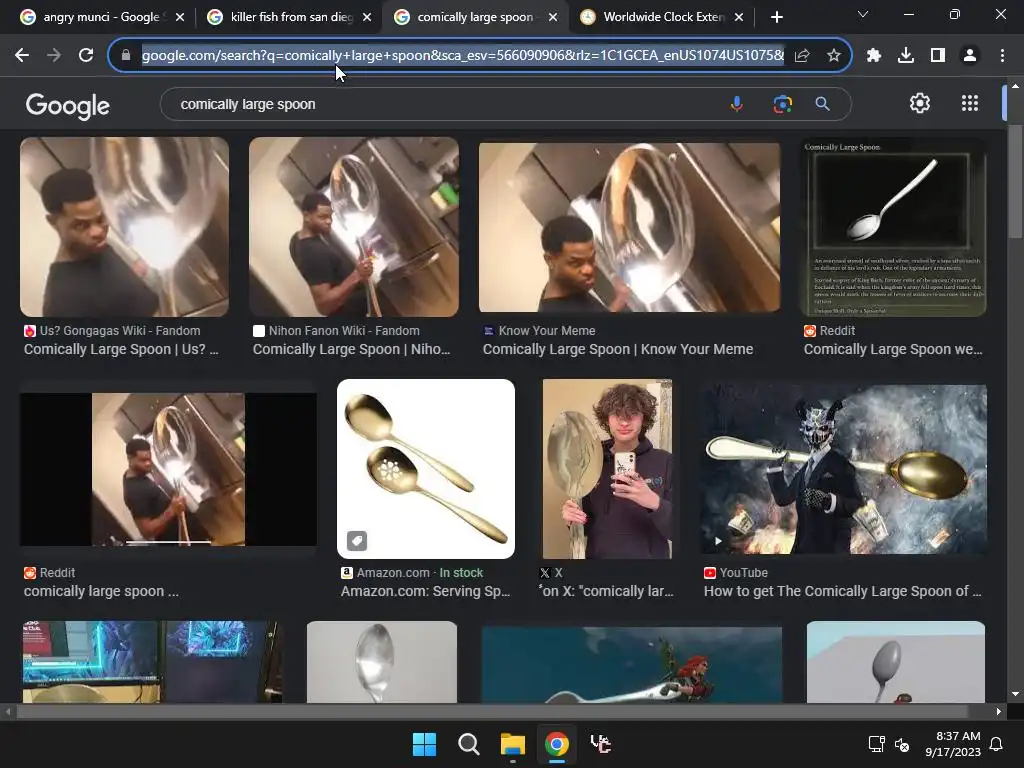The width and height of the screenshot is (1024, 768).
Task: Search by image with Google Lens icon
Action: click(x=782, y=104)
